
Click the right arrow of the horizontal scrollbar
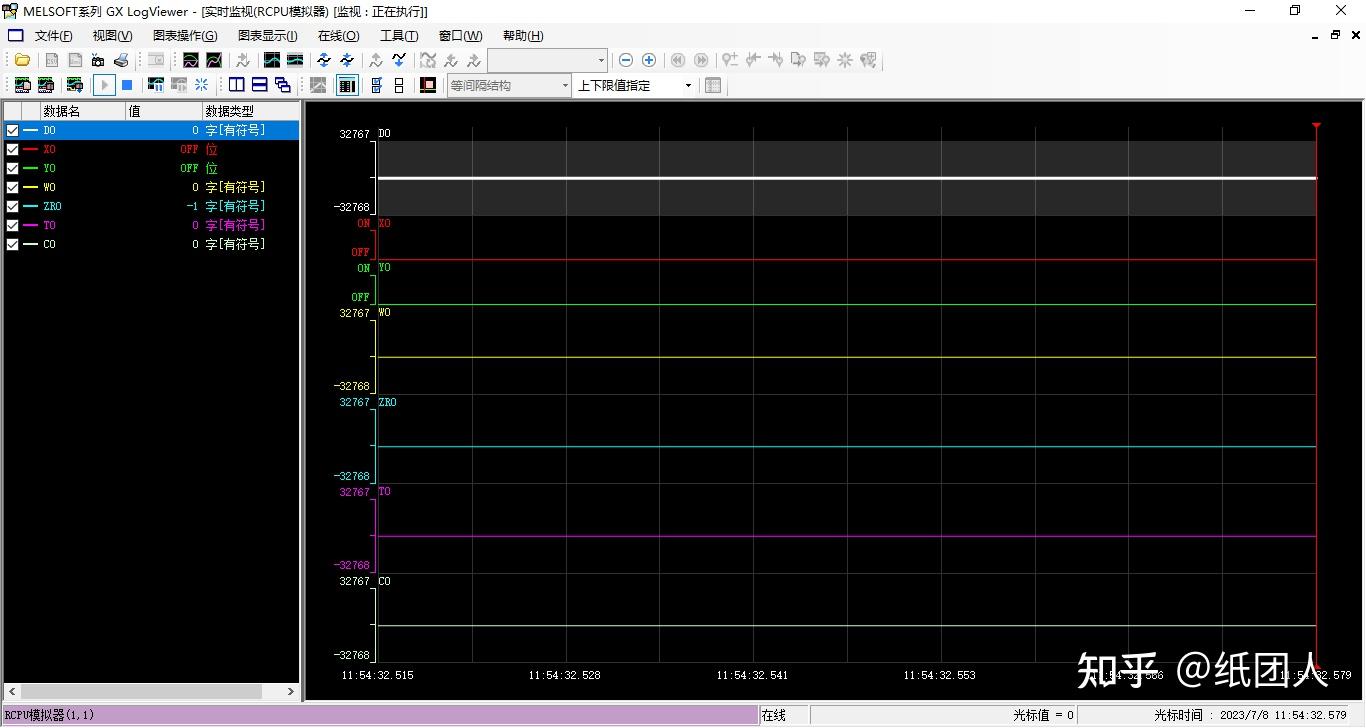click(290, 691)
